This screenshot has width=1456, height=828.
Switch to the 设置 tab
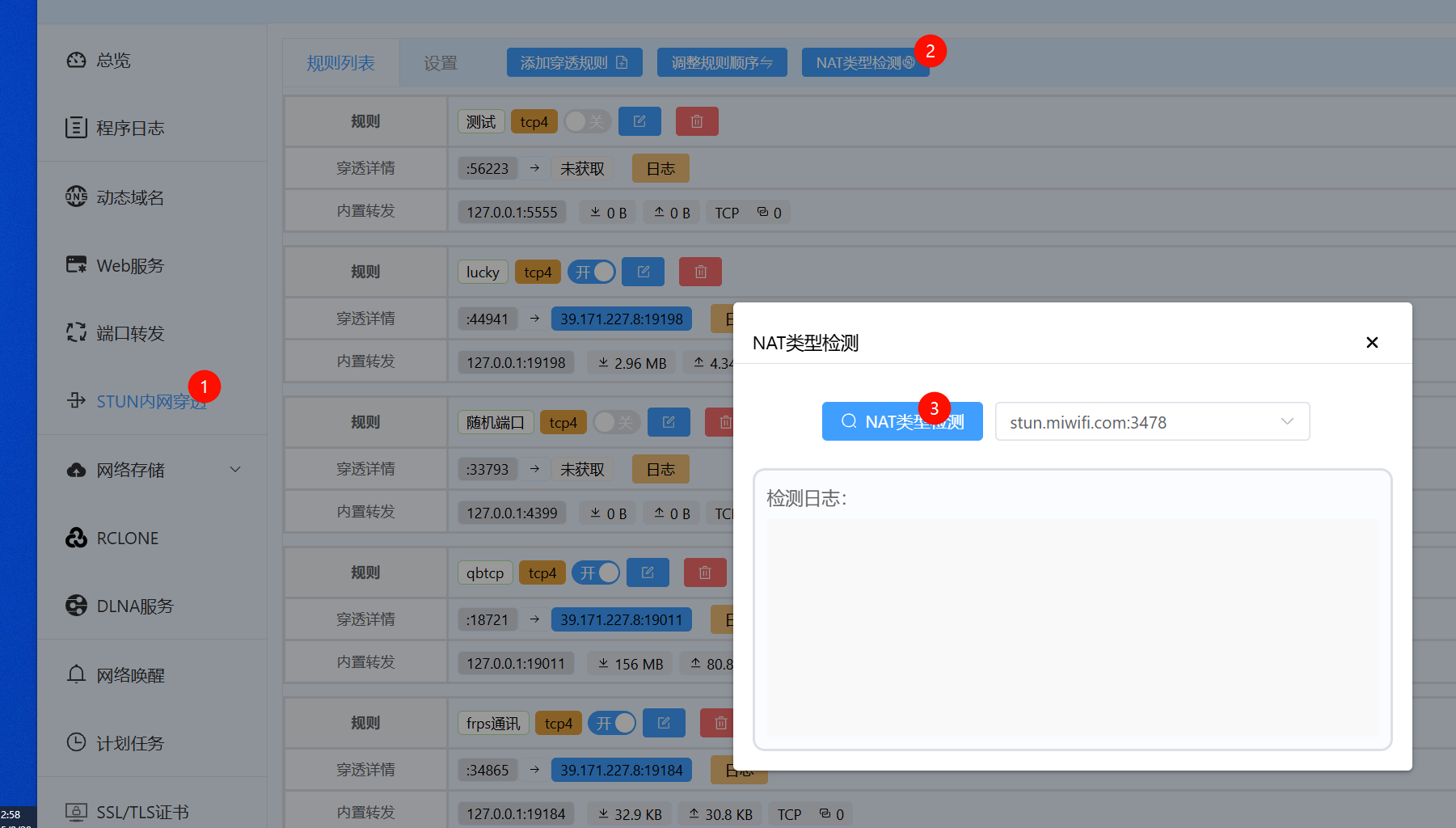point(441,63)
